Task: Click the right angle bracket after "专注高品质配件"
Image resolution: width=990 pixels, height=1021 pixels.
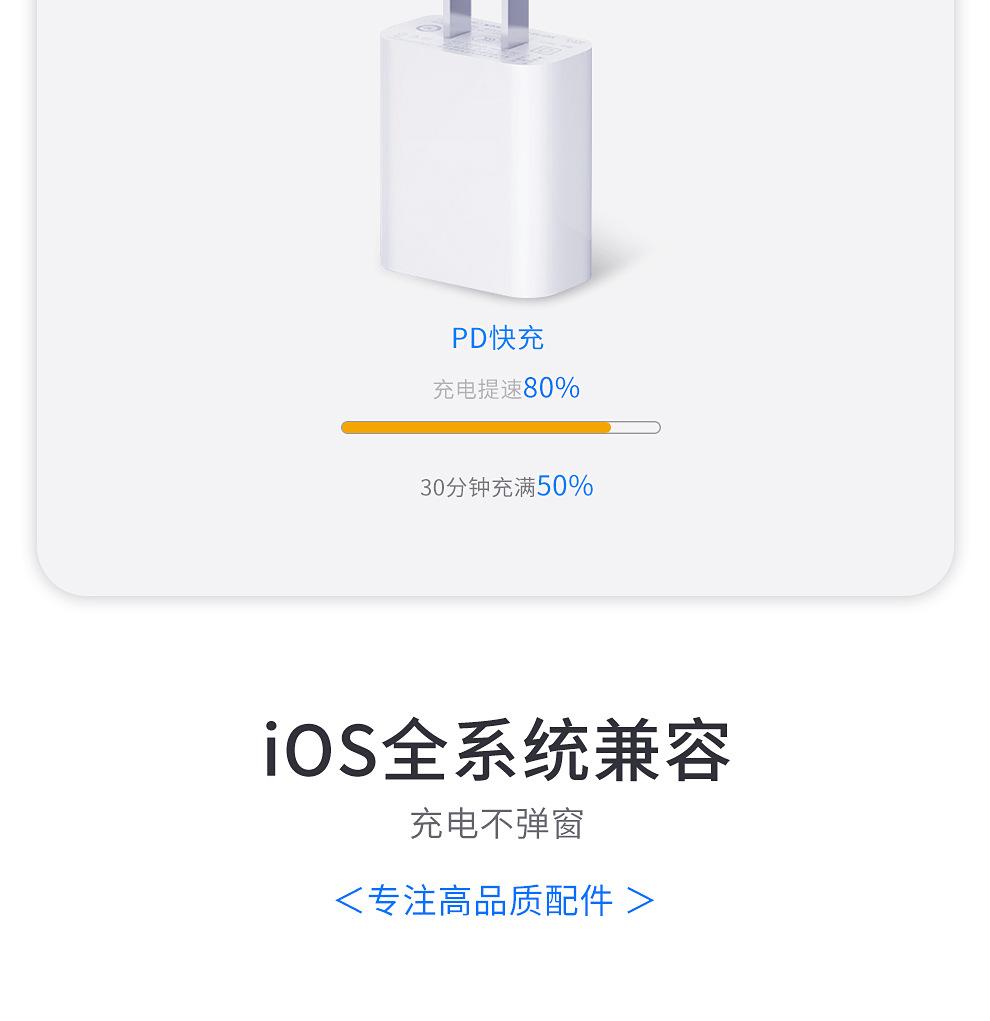Action: pyautogui.click(x=640, y=900)
